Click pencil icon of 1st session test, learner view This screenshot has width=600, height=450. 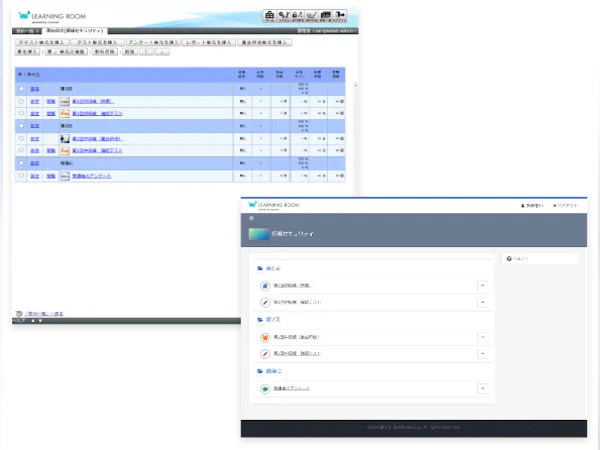click(x=265, y=302)
